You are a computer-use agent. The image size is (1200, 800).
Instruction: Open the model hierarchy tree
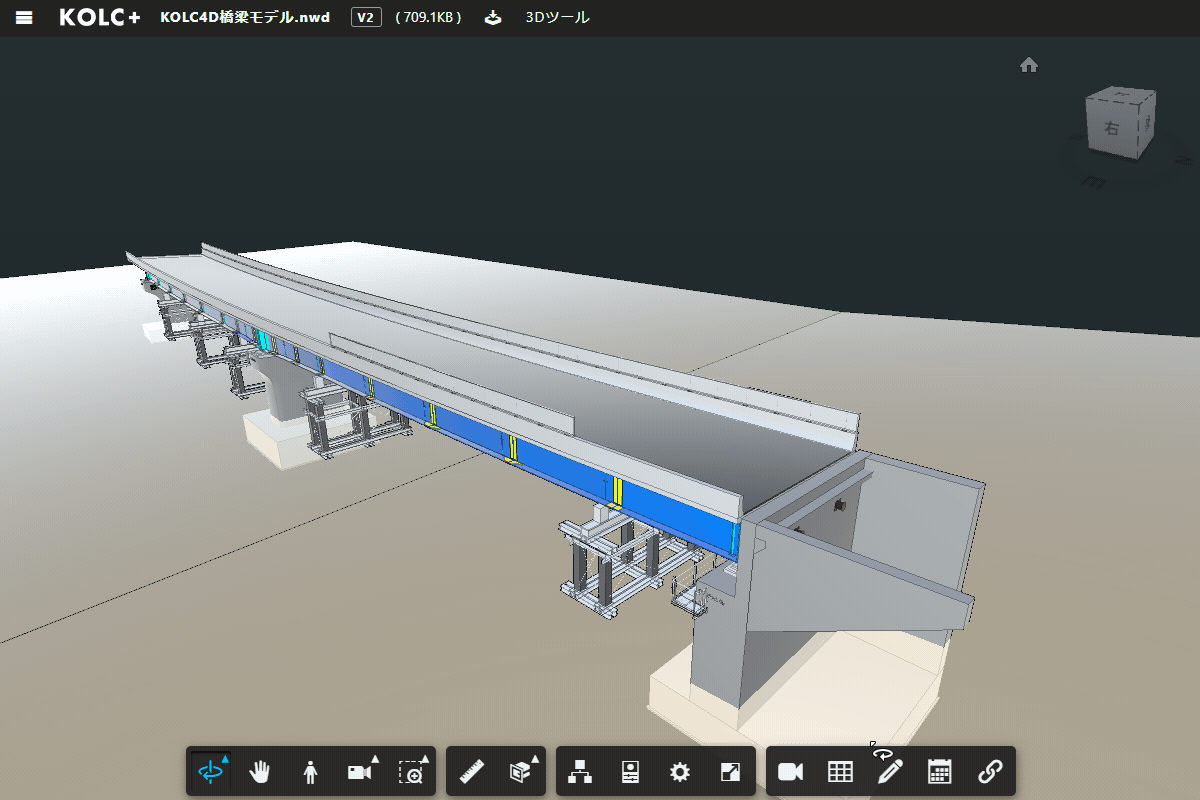(x=580, y=771)
